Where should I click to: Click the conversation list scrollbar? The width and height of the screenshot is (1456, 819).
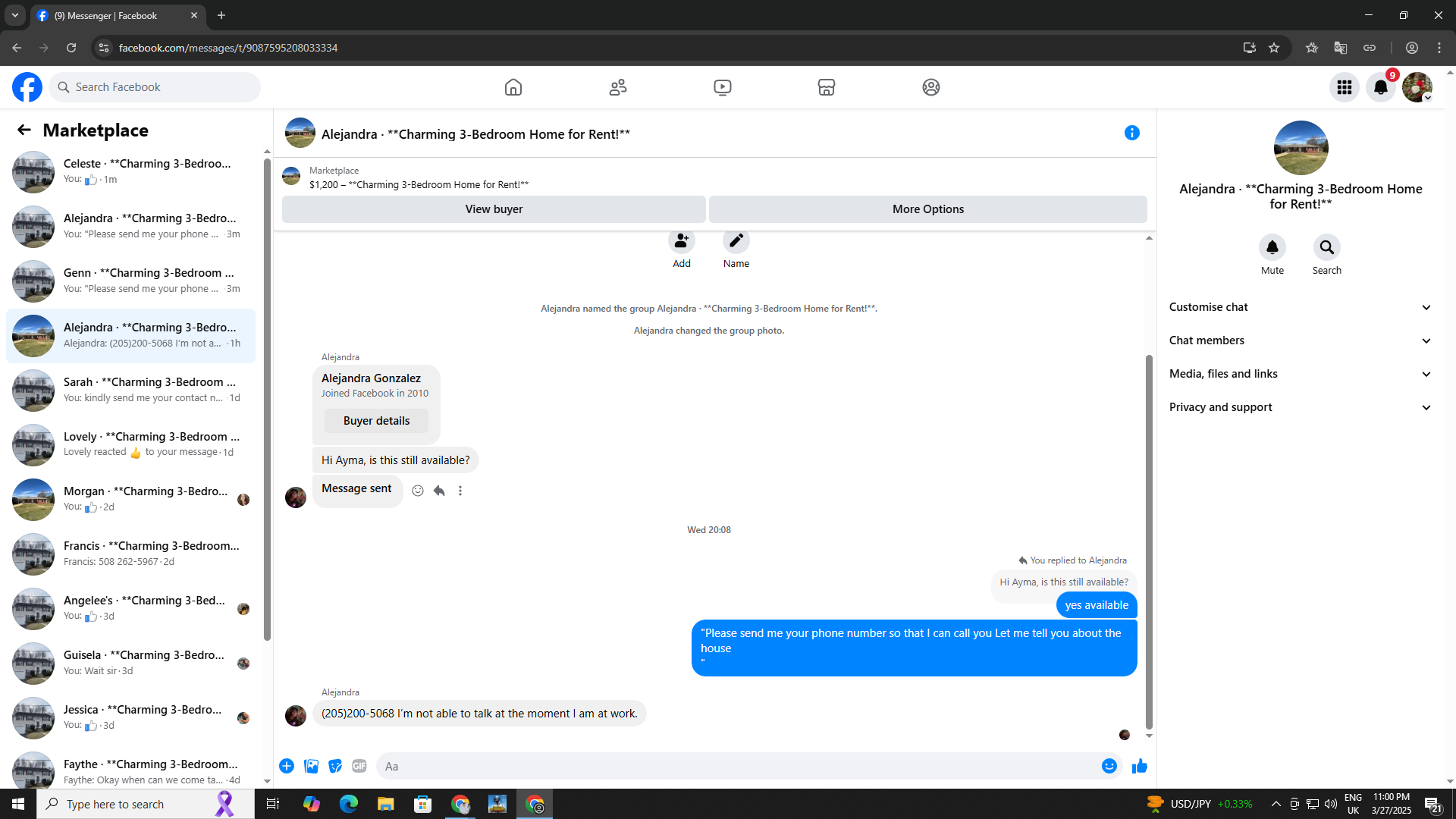(x=267, y=398)
